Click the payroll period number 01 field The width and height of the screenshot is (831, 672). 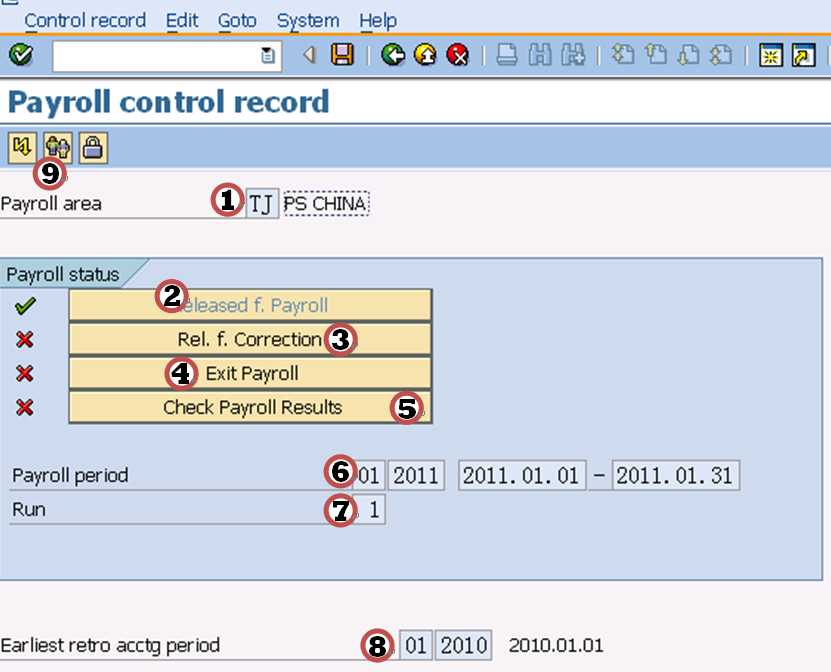368,475
